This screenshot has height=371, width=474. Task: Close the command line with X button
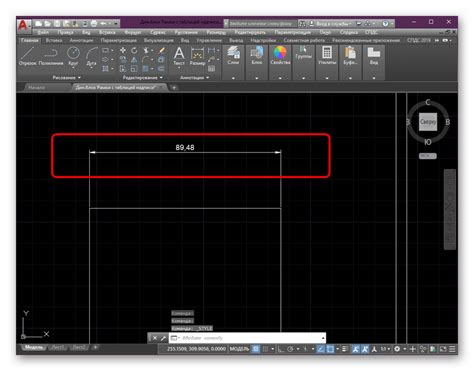pyautogui.click(x=154, y=338)
